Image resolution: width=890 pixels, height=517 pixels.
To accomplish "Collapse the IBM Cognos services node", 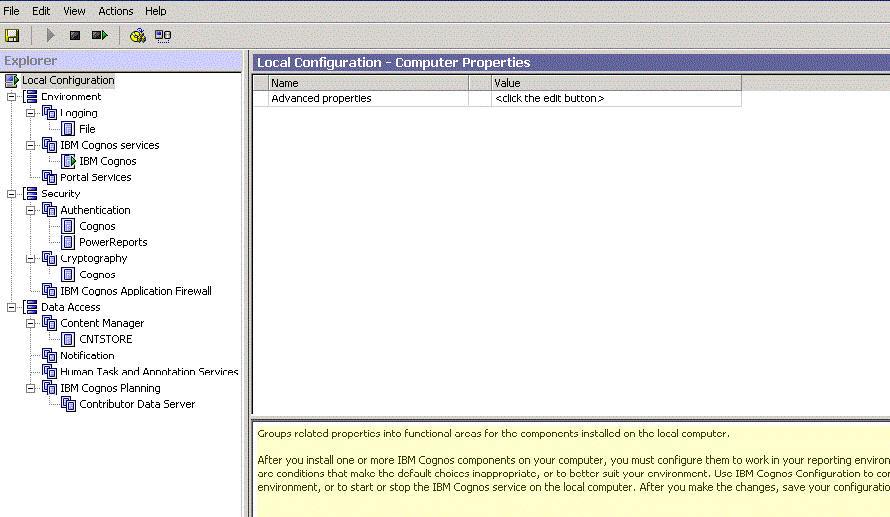I will [x=31, y=145].
